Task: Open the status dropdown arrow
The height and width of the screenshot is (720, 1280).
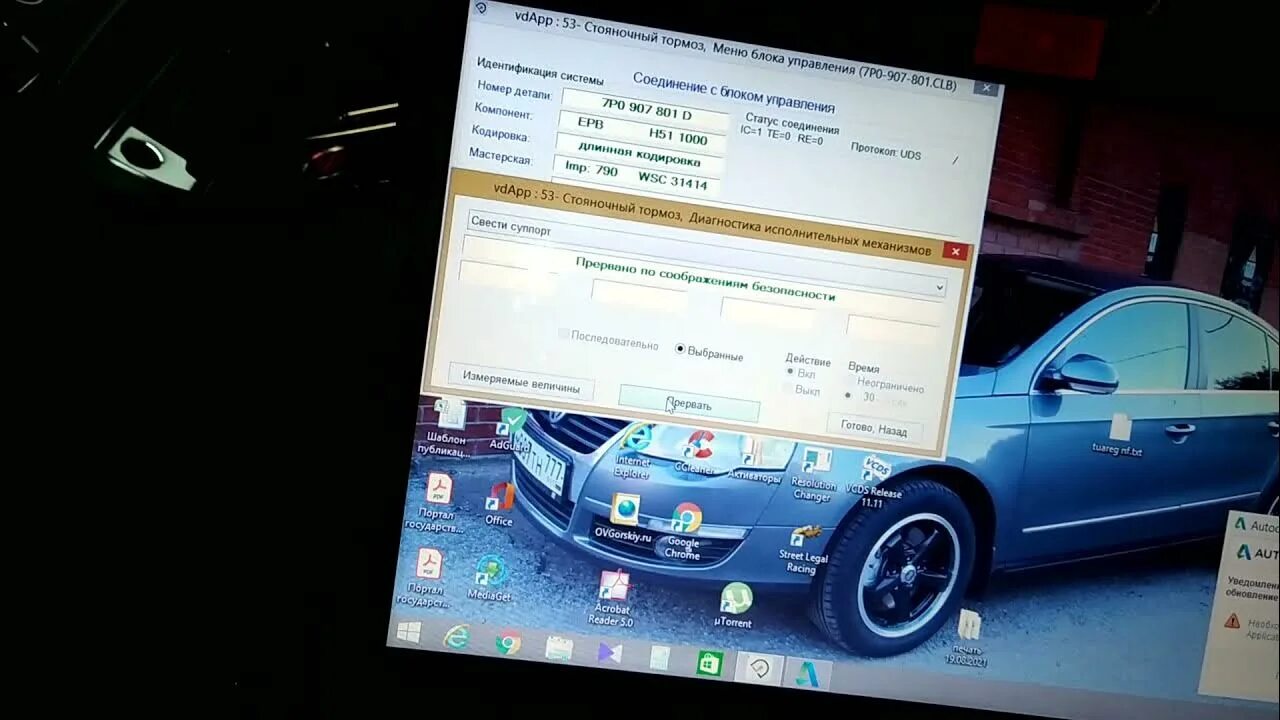Action: click(x=939, y=288)
